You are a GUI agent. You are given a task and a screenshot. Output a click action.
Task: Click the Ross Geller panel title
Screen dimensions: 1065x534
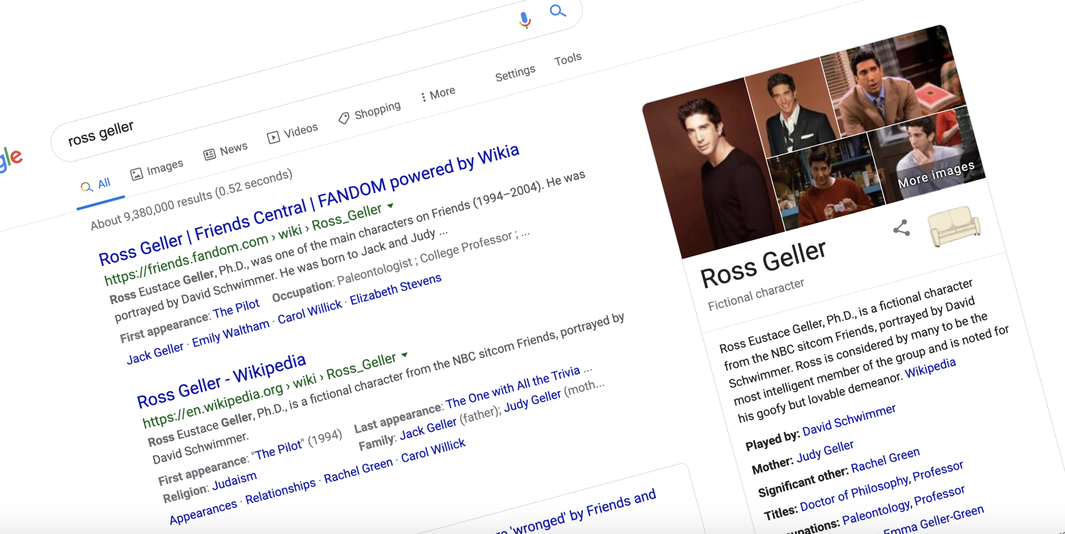coord(763,265)
